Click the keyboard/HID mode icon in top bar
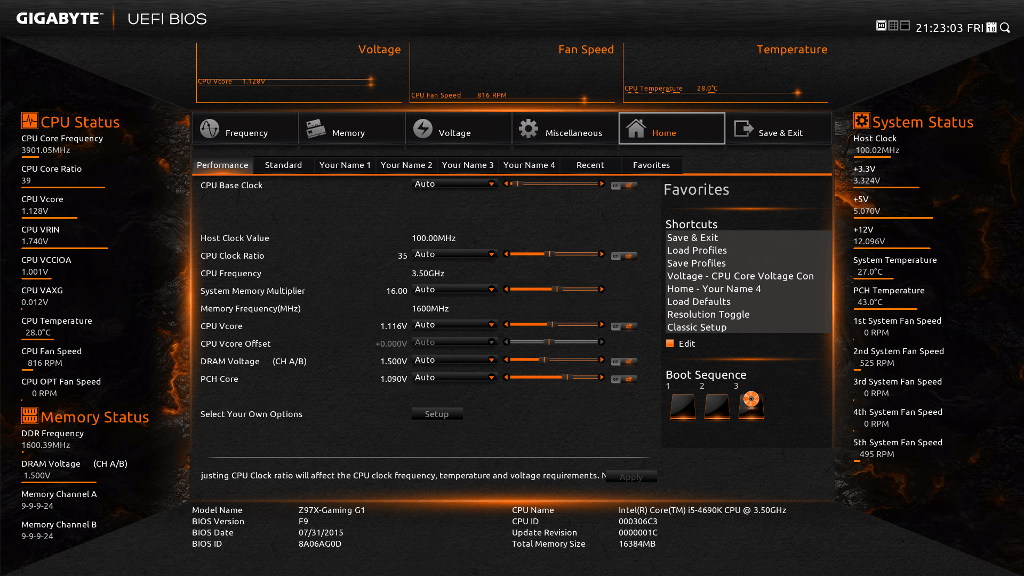The image size is (1024, 576). click(881, 25)
